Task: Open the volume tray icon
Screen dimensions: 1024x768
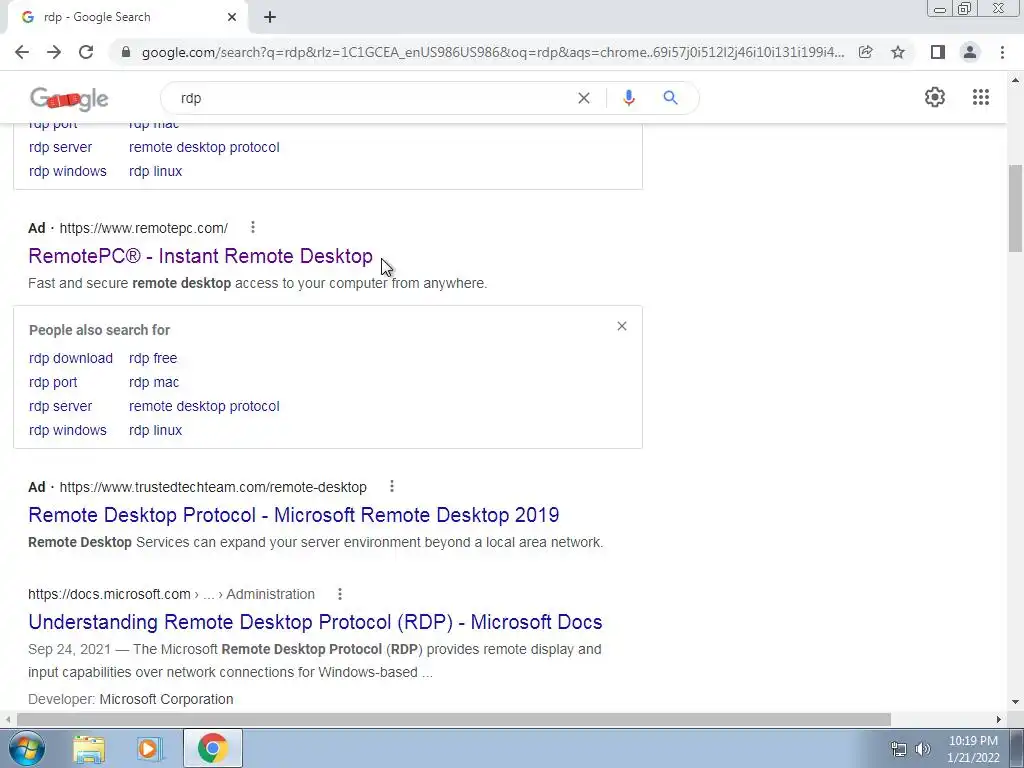Action: pos(923,749)
